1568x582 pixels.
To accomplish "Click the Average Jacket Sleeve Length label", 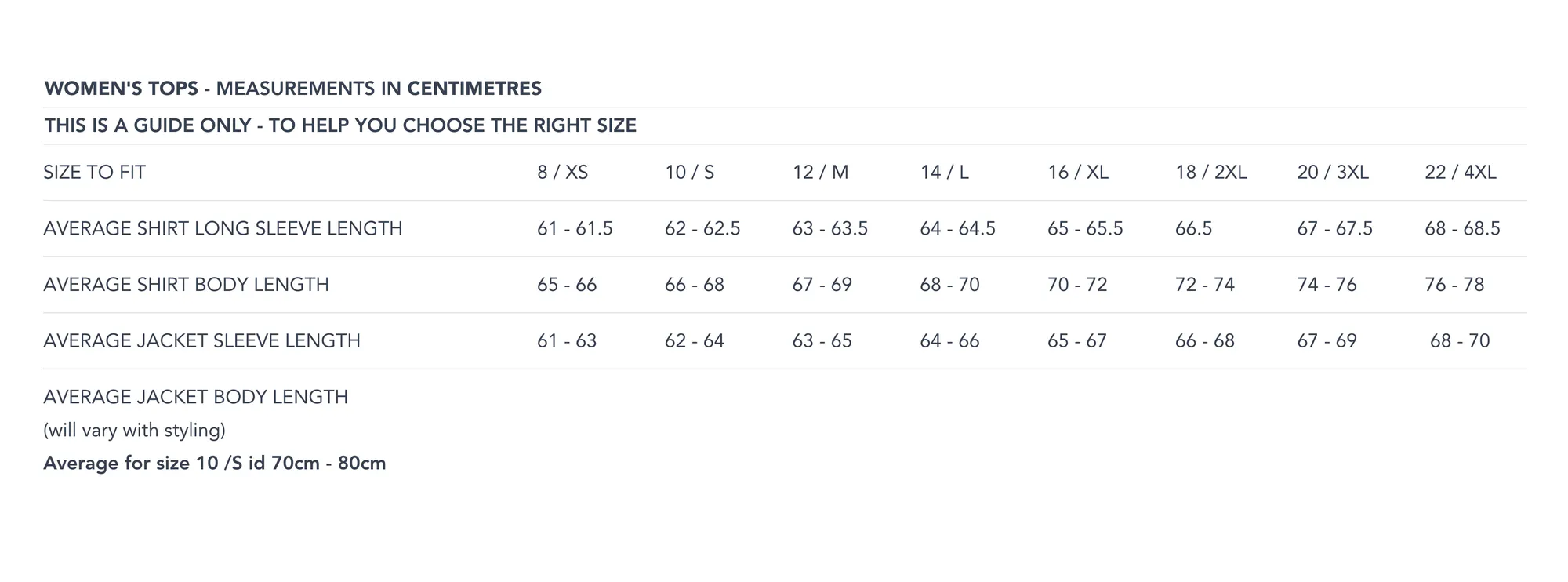I will tap(201, 341).
